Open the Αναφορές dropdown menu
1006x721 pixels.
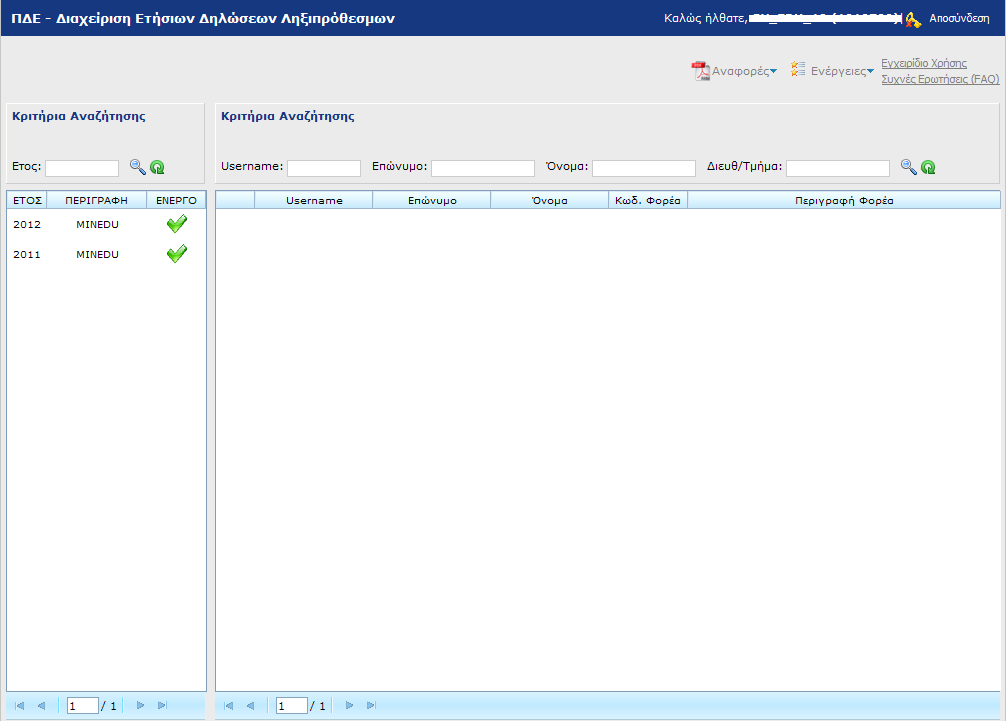744,71
